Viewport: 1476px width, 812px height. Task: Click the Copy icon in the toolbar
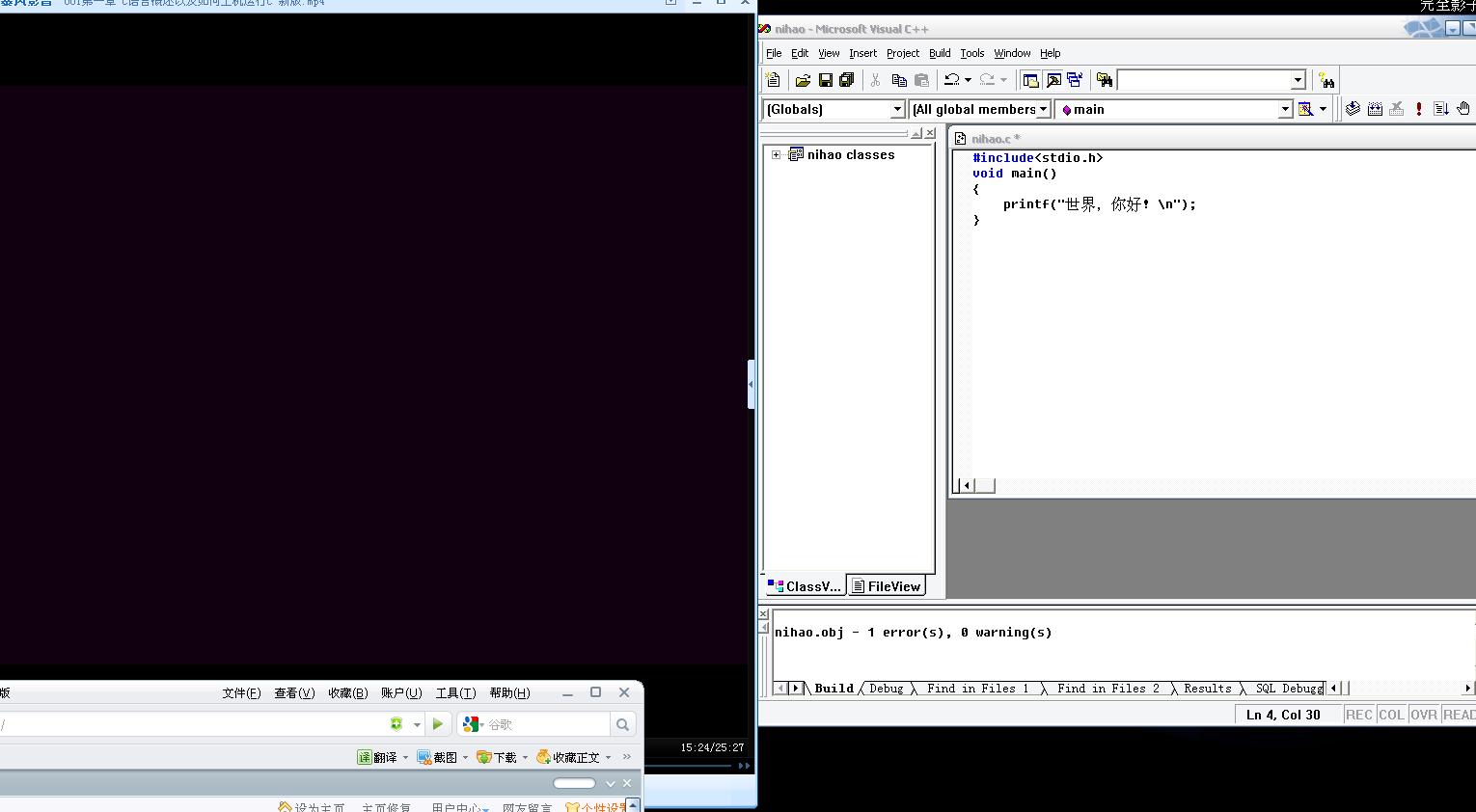tap(899, 80)
